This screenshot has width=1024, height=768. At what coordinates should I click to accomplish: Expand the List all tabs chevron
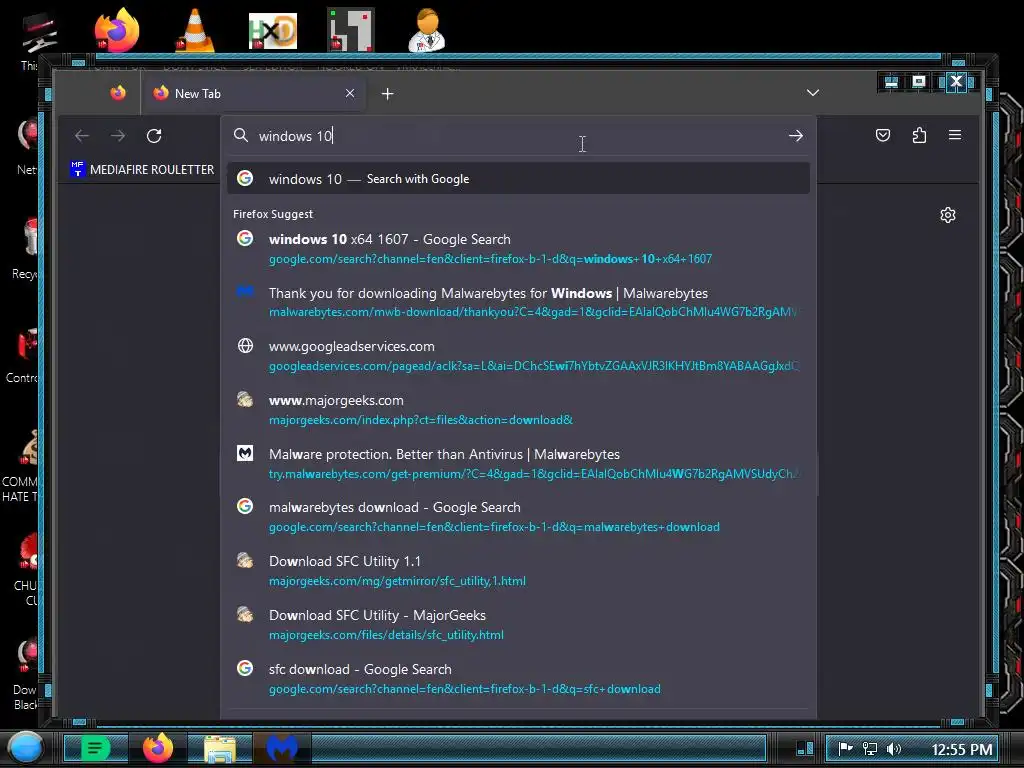click(x=812, y=93)
